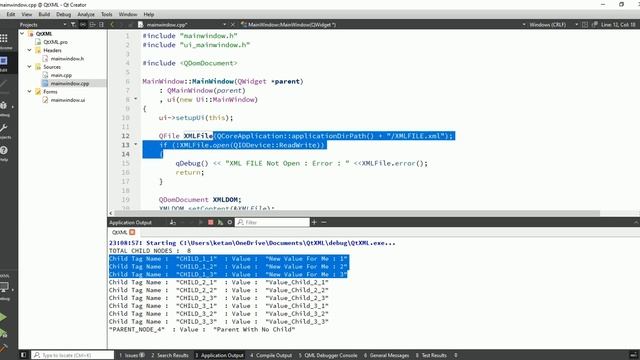Open the Build menu
640x360 pixels.
point(44,14)
